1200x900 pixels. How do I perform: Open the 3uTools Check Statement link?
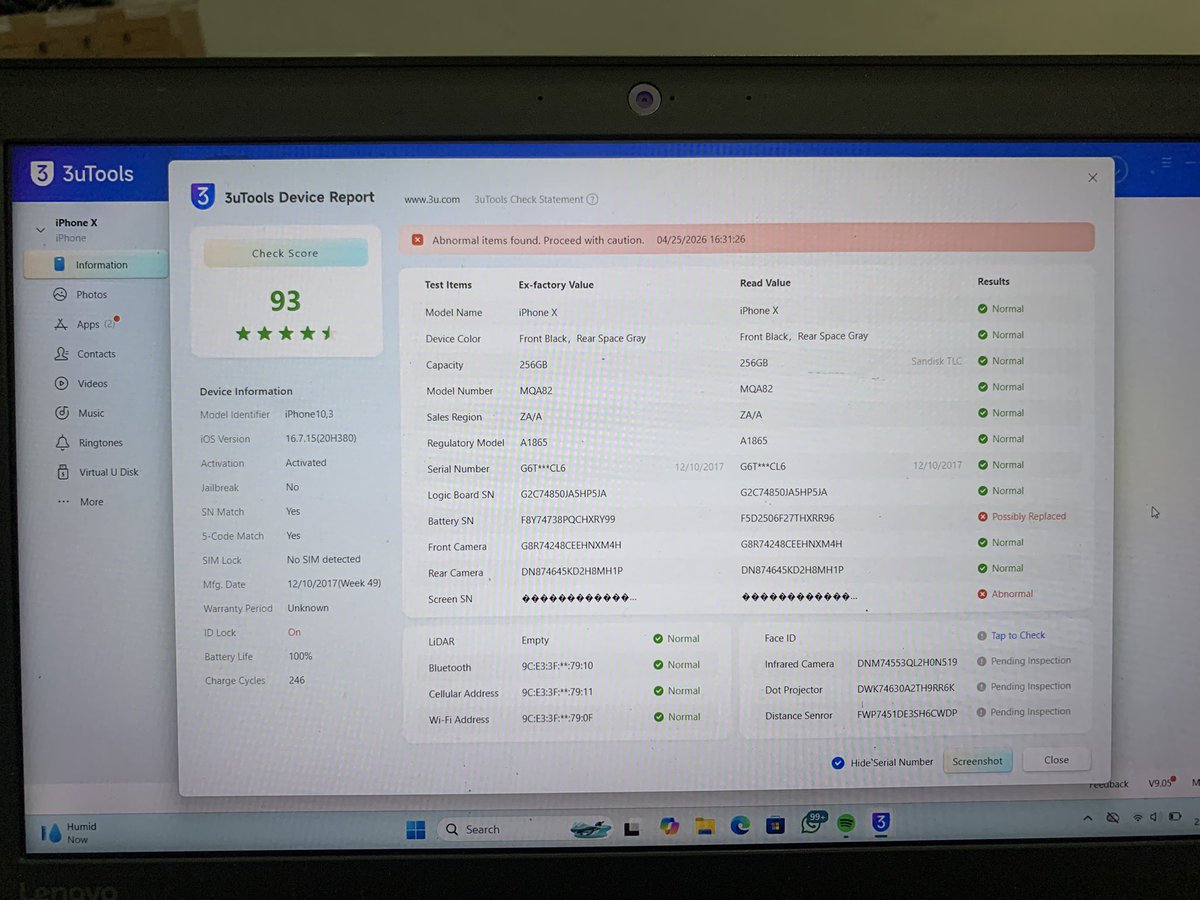tap(529, 199)
